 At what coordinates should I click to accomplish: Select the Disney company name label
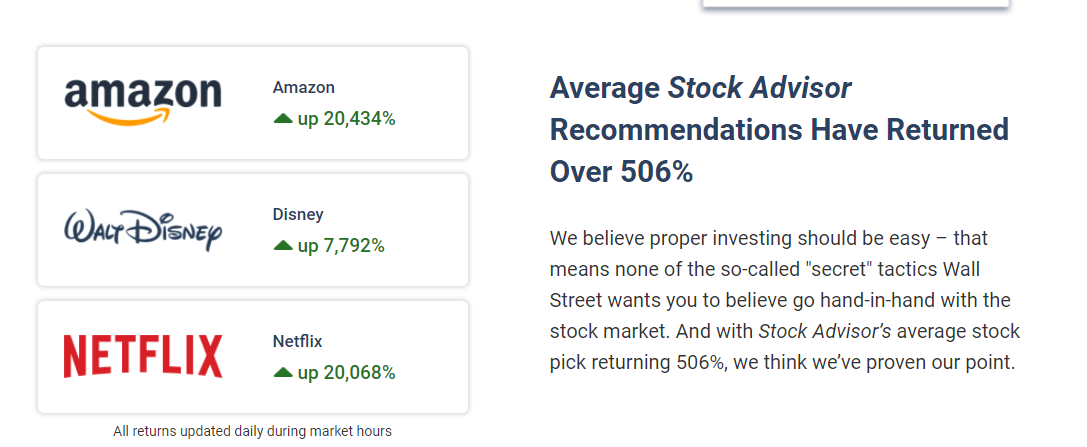(298, 215)
